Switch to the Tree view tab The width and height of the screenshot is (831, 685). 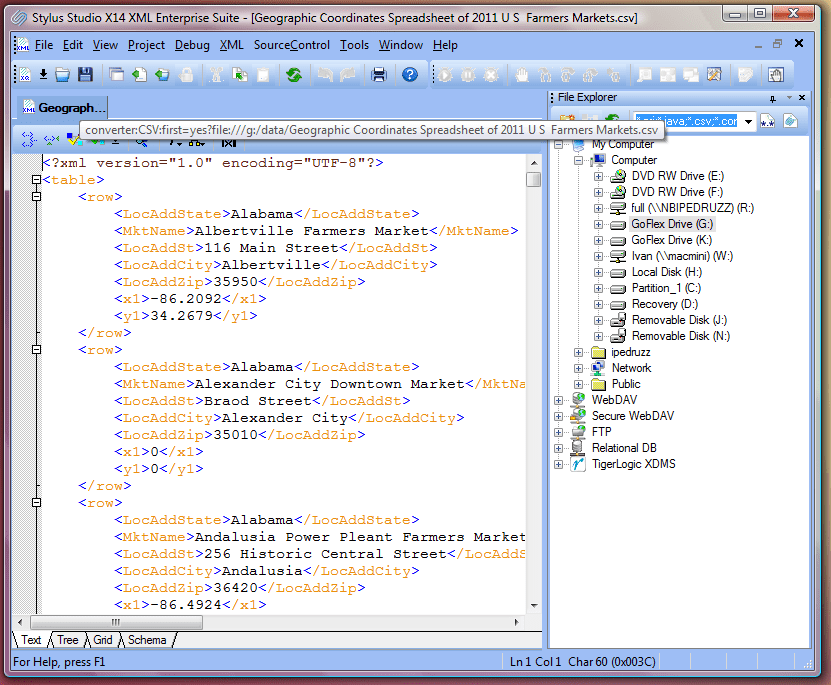68,640
